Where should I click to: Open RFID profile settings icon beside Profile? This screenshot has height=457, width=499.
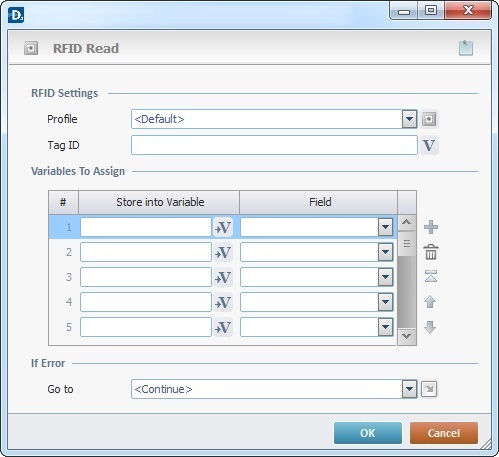[429, 119]
